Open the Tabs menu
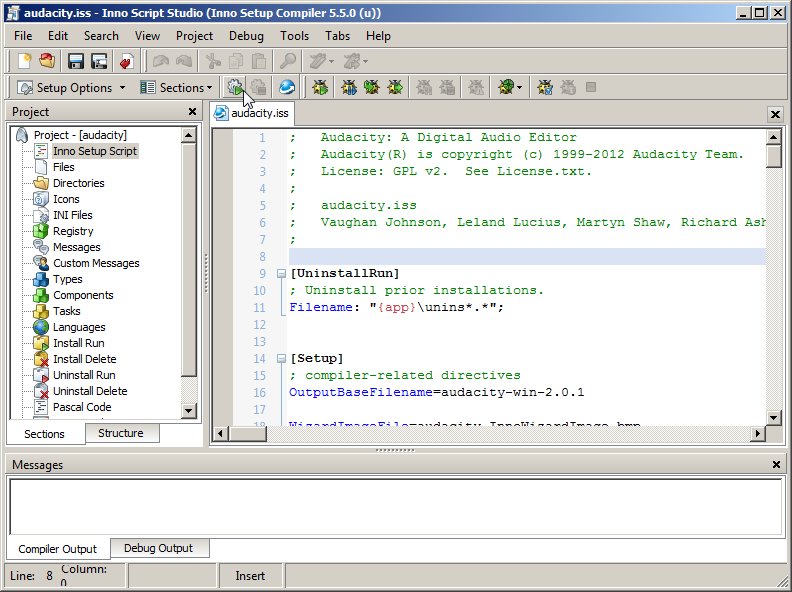792x592 pixels. pyautogui.click(x=337, y=36)
